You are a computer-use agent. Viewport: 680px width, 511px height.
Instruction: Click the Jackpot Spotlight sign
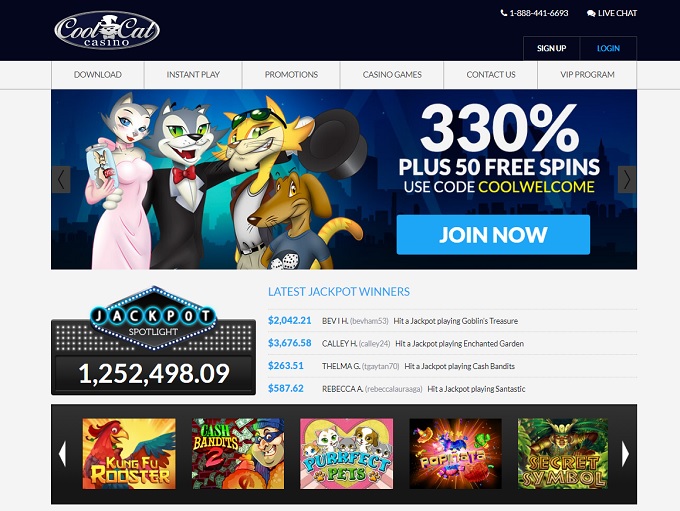tap(153, 318)
